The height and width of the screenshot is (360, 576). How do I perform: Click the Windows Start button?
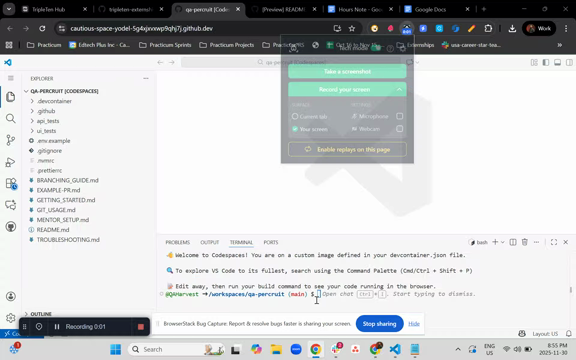(115, 349)
